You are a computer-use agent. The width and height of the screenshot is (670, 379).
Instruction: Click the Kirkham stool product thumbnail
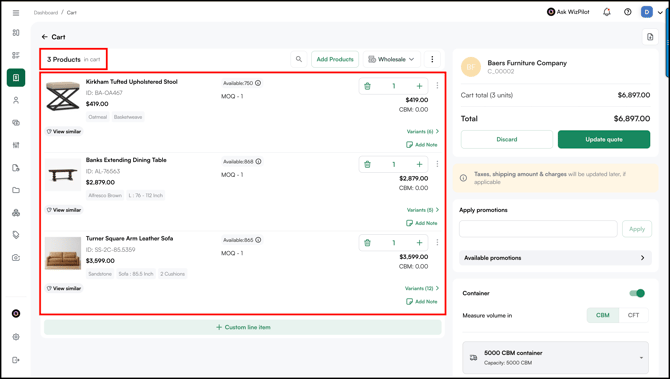click(63, 97)
